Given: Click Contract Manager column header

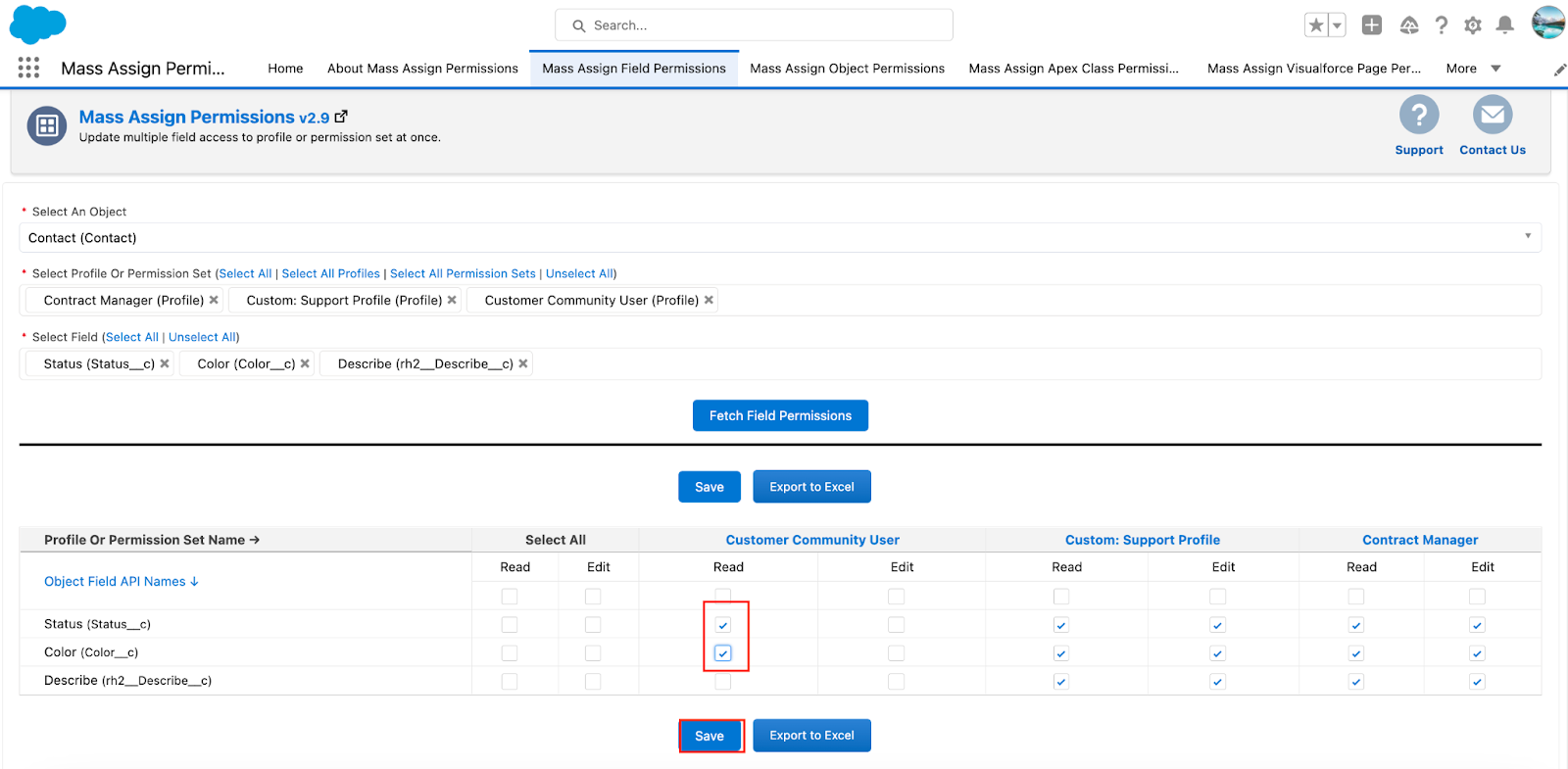Looking at the screenshot, I should pos(1420,540).
